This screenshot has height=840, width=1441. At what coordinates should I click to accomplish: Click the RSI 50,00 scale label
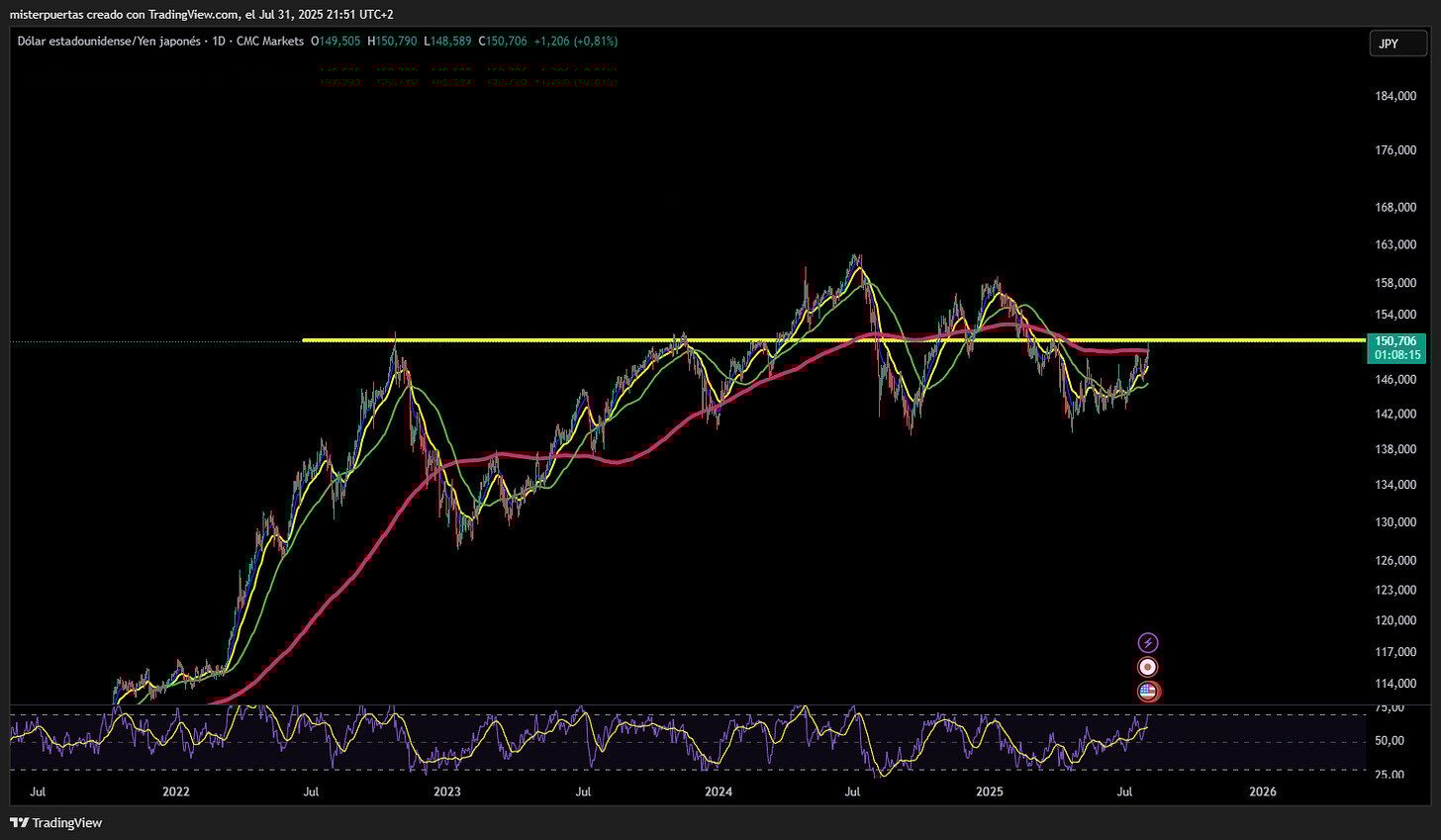click(1390, 741)
